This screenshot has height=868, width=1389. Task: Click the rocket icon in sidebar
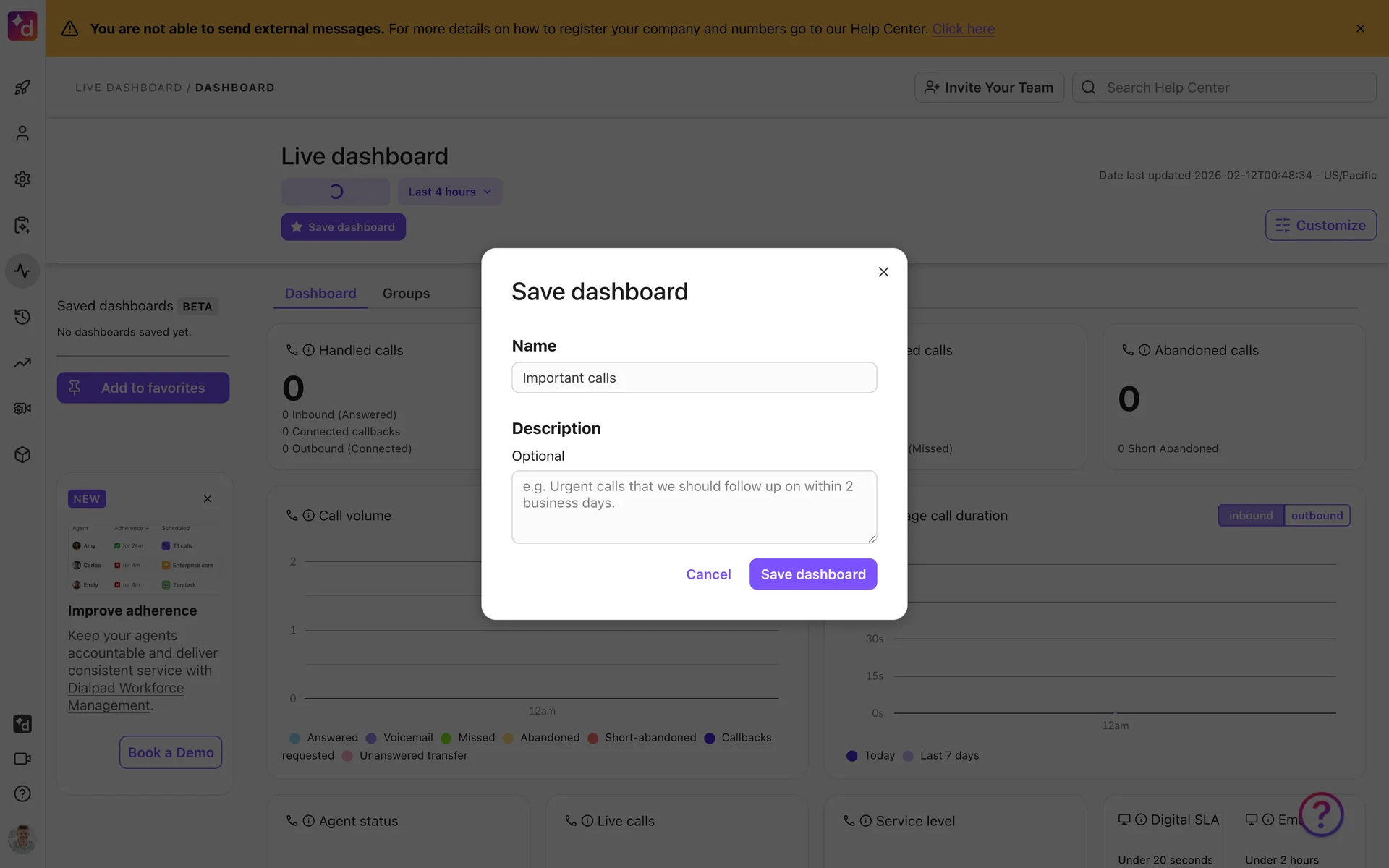22,88
